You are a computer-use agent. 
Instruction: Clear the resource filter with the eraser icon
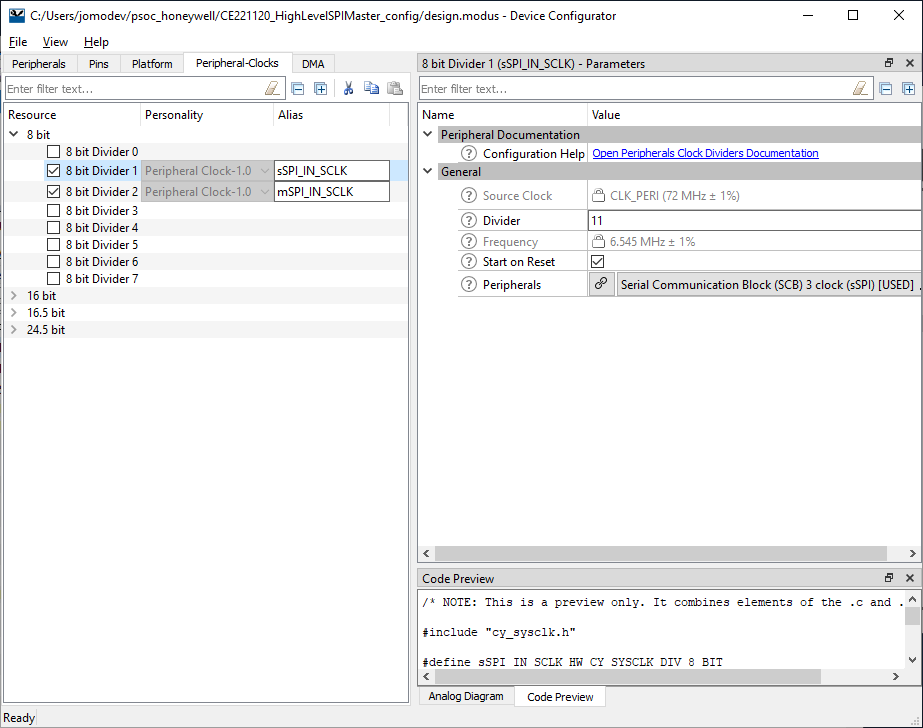(272, 89)
